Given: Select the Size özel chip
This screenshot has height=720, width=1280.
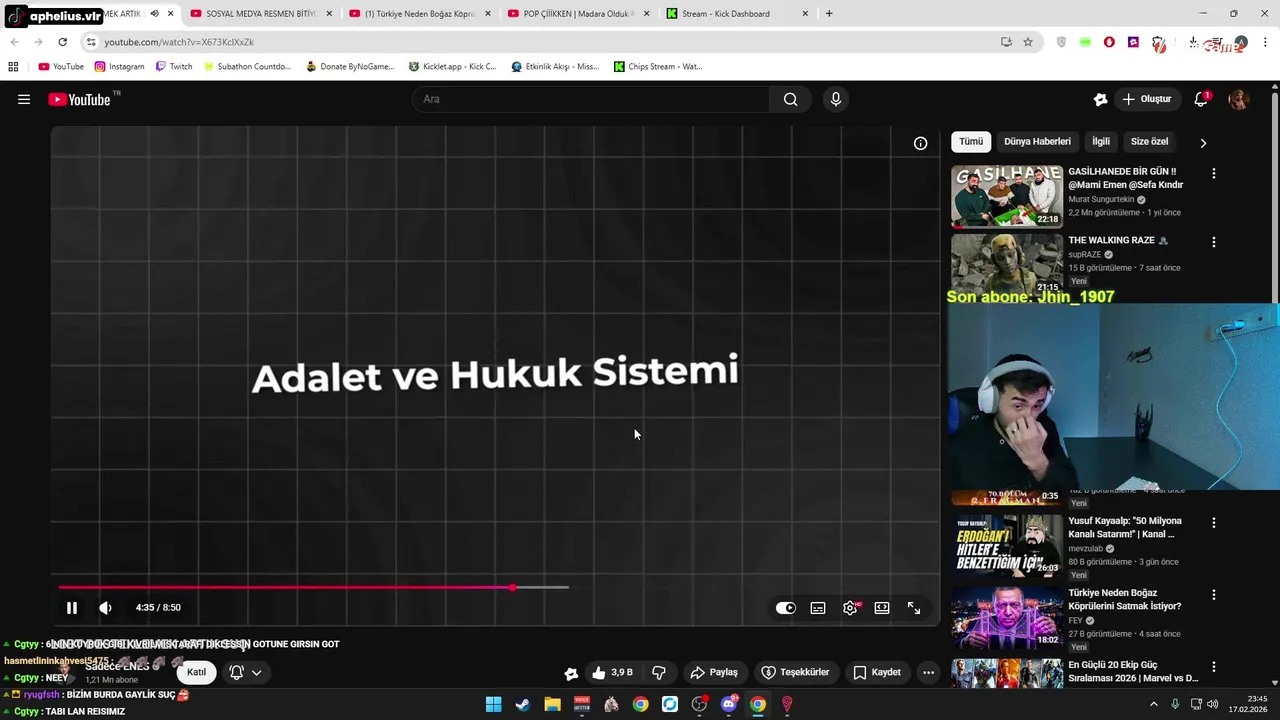Looking at the screenshot, I should [1149, 142].
